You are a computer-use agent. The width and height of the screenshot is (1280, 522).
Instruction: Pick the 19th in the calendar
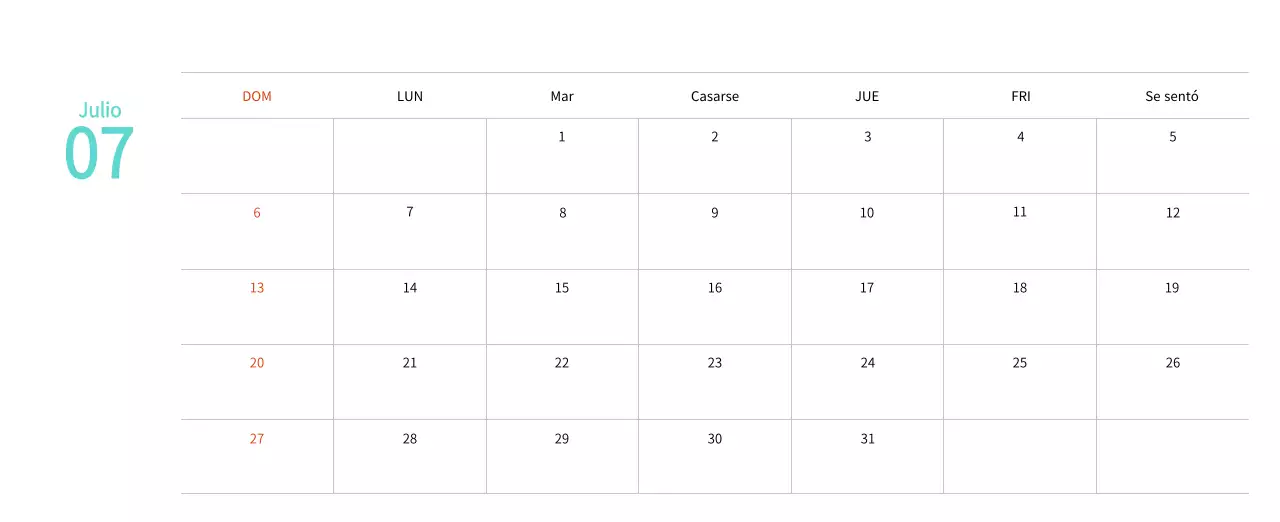[x=1173, y=288]
